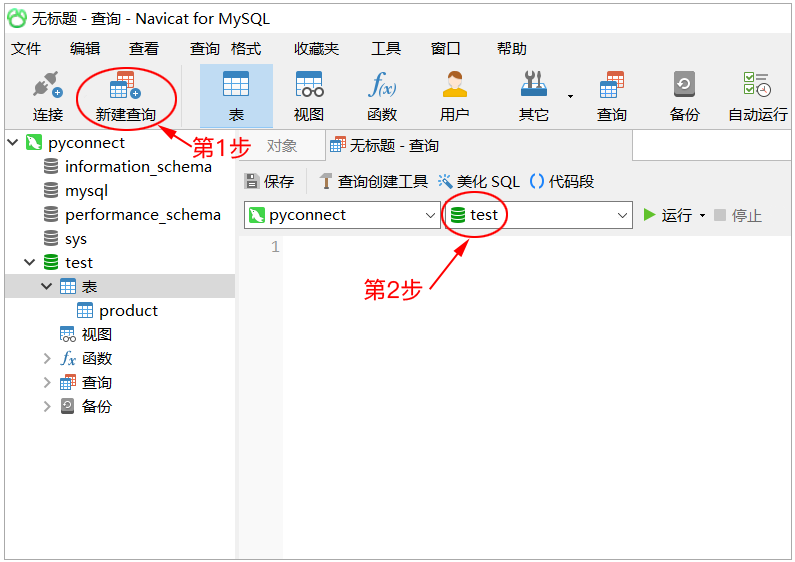Select the Backups (备份) tree item
The height and width of the screenshot is (562, 795).
(96, 406)
